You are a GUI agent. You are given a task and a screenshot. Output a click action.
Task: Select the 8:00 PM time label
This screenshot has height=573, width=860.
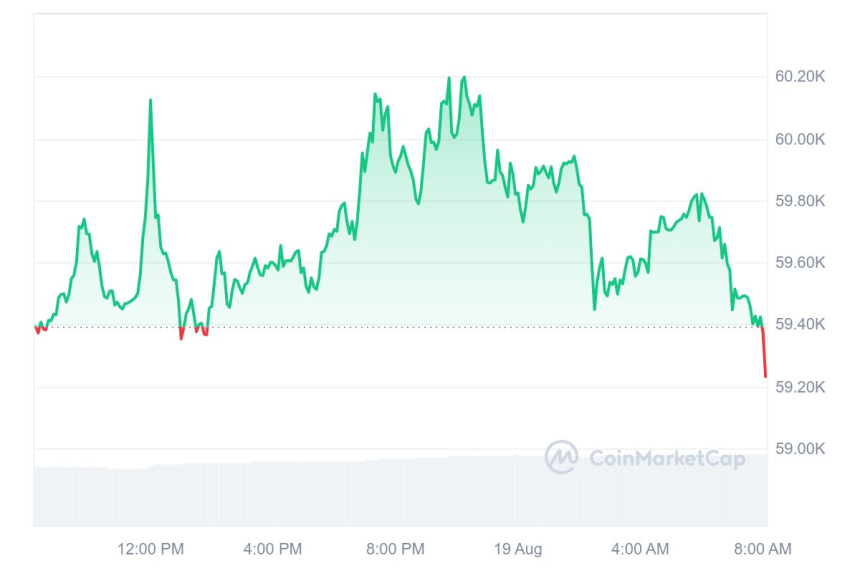[396, 548]
